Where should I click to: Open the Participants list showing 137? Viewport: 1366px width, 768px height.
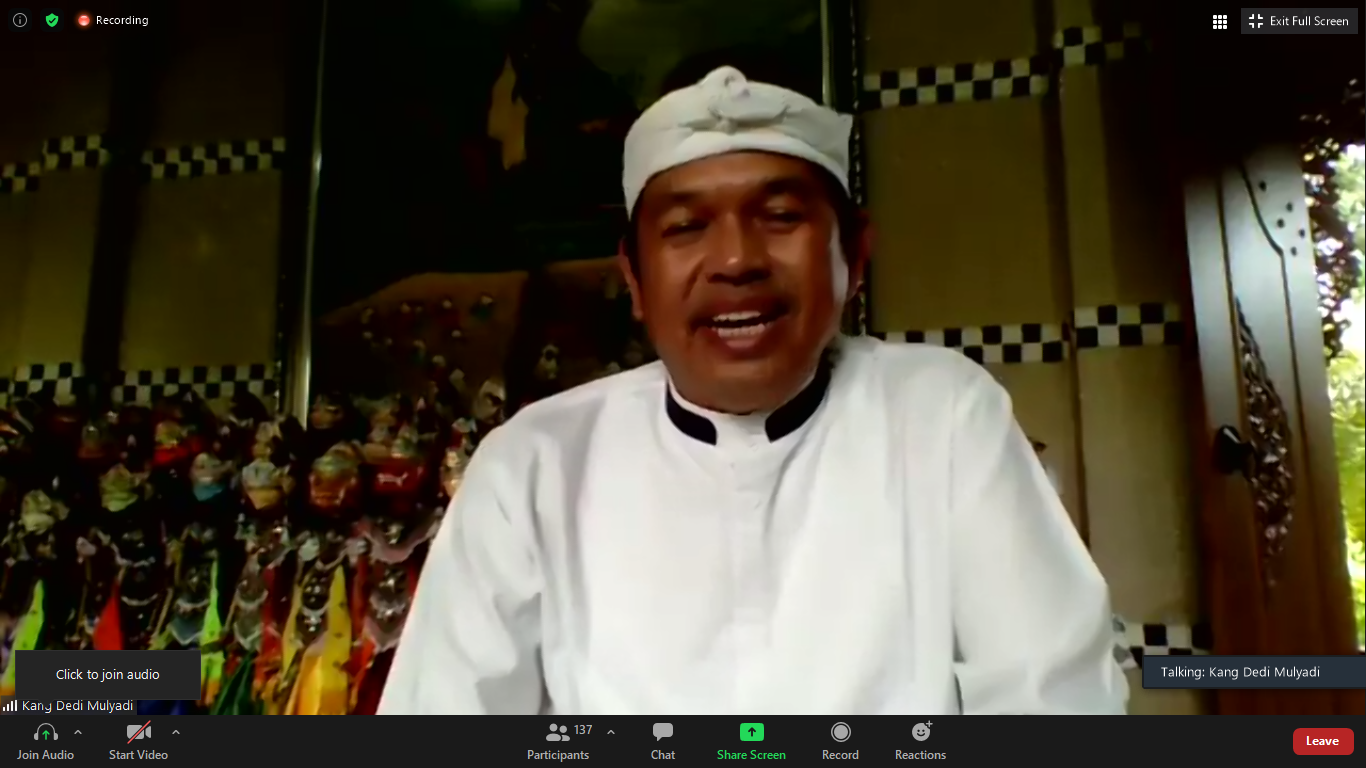point(560,740)
